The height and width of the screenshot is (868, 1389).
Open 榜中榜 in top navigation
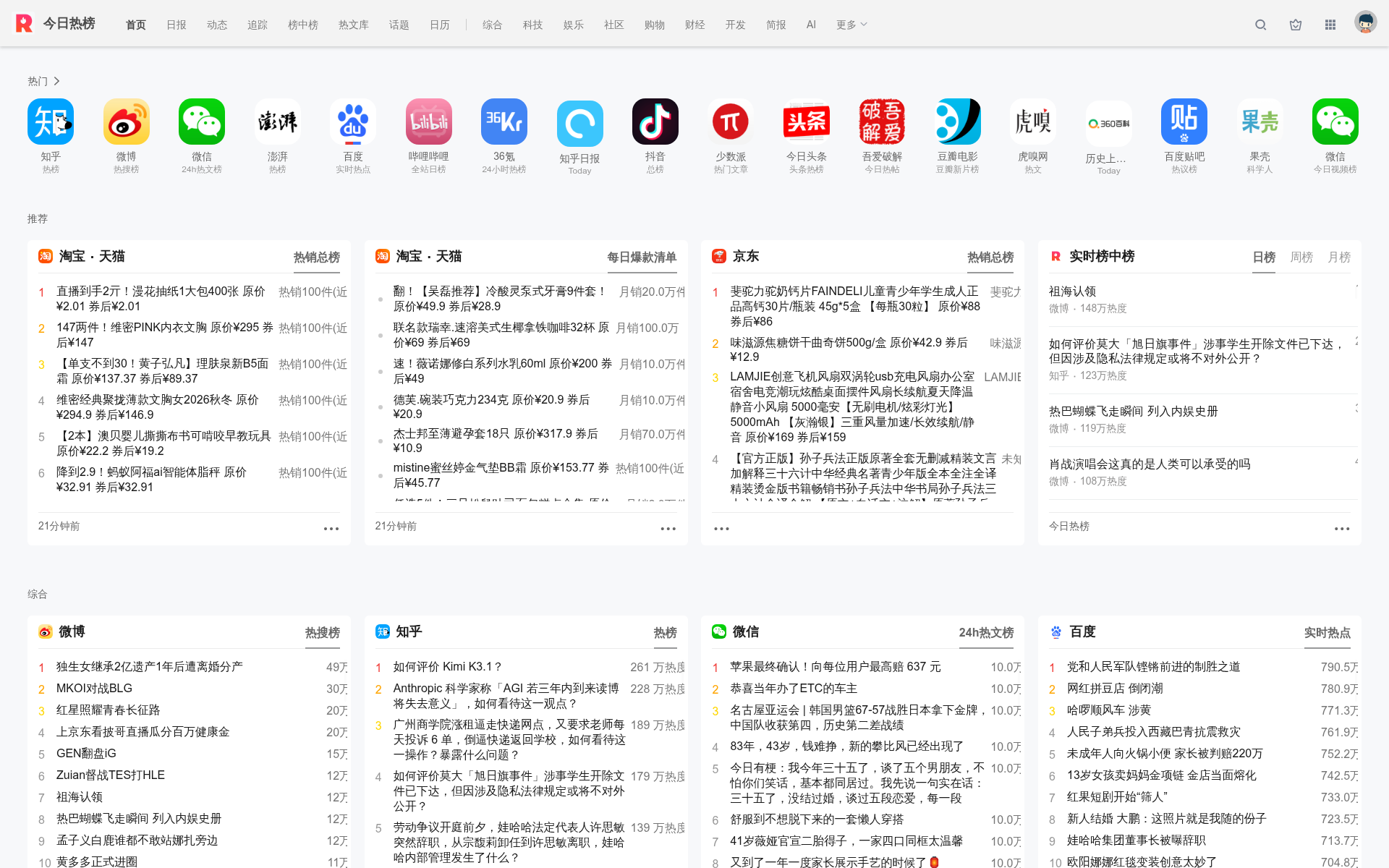click(x=303, y=25)
